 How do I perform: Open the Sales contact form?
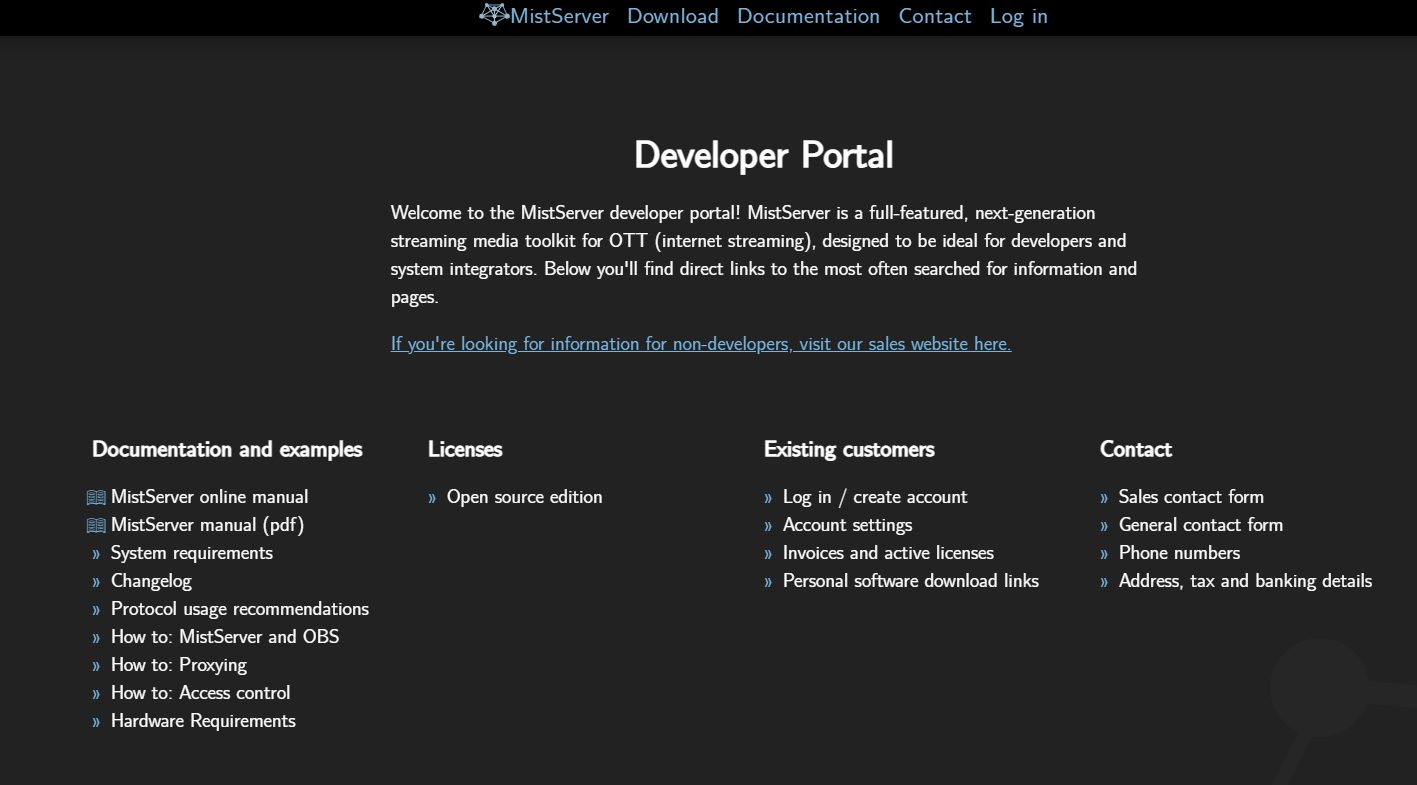1190,497
